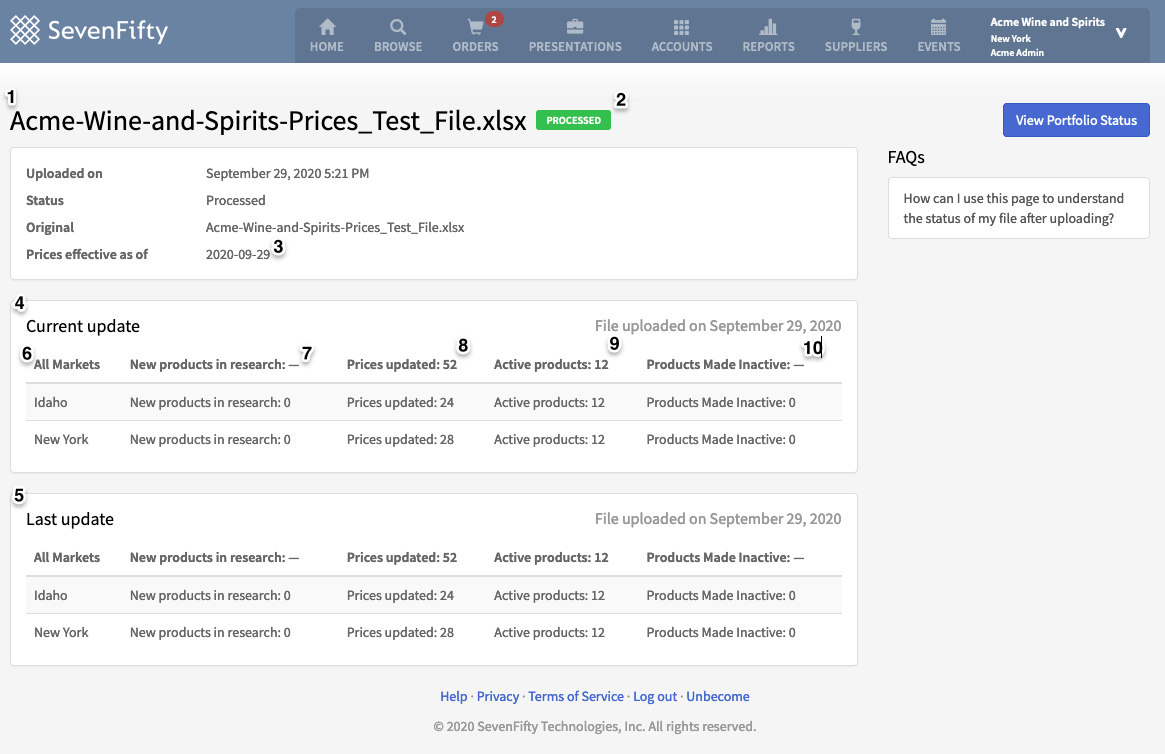This screenshot has width=1165, height=754.
Task: Open the Suppliers lightbulb icon
Action: pos(855,29)
